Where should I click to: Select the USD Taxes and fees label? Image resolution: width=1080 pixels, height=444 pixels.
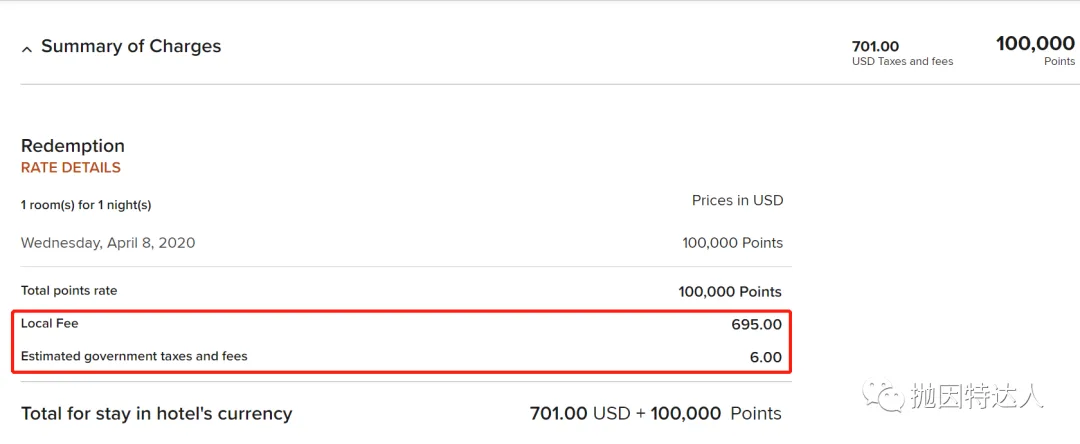click(x=902, y=62)
